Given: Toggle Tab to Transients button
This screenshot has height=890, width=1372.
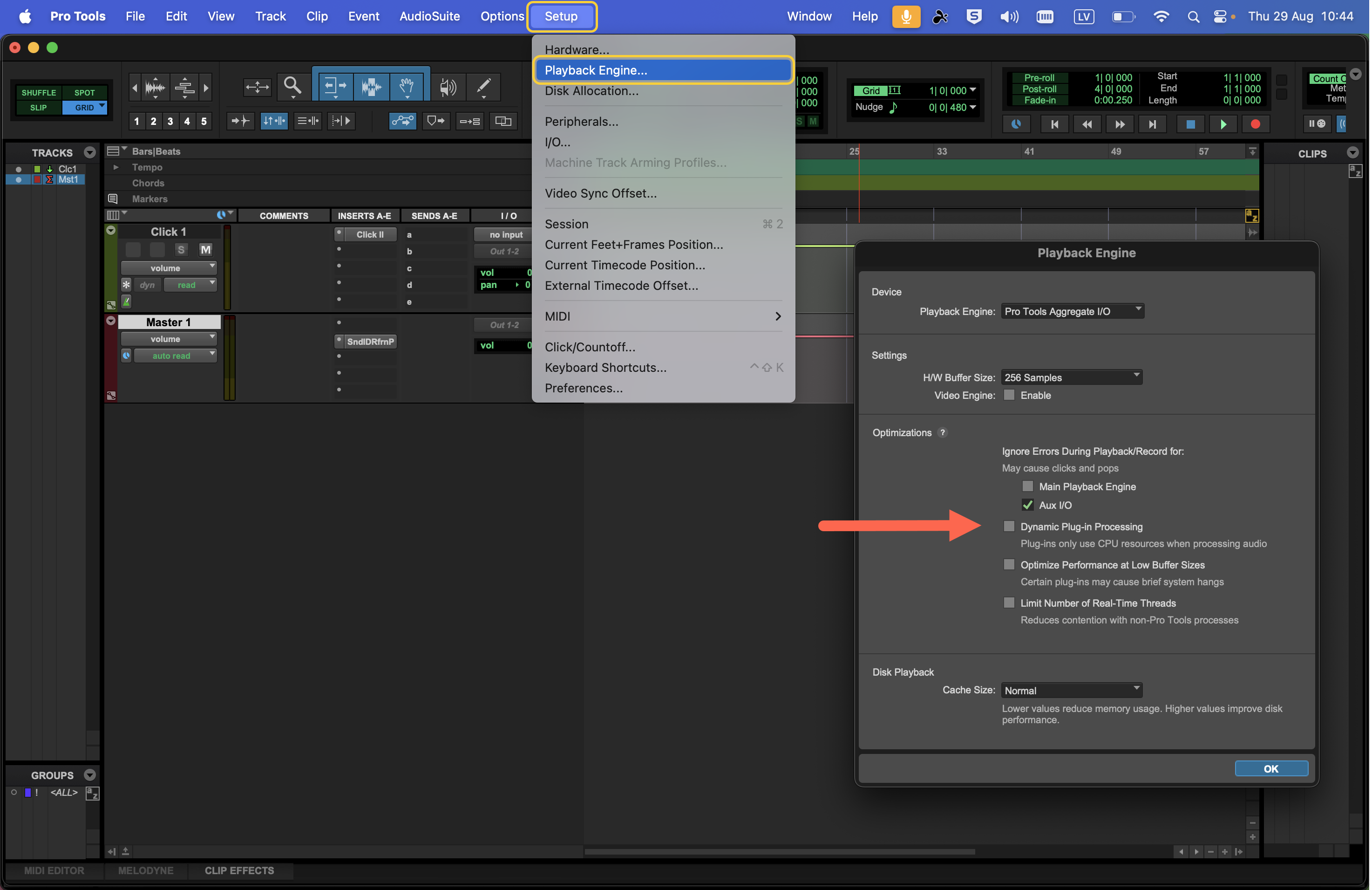Looking at the screenshot, I should click(x=240, y=121).
